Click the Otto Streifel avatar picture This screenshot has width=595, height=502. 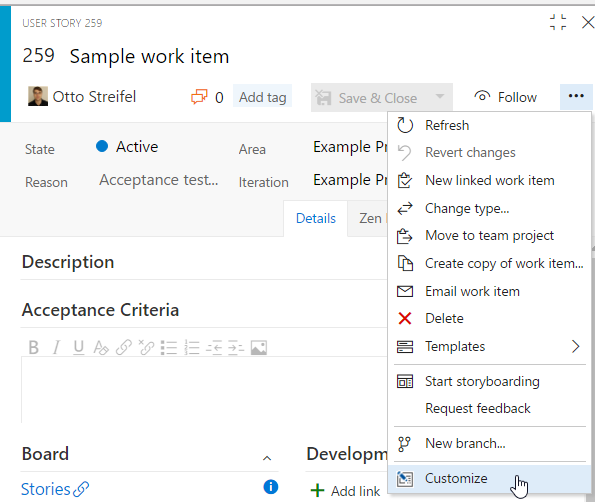[38, 96]
